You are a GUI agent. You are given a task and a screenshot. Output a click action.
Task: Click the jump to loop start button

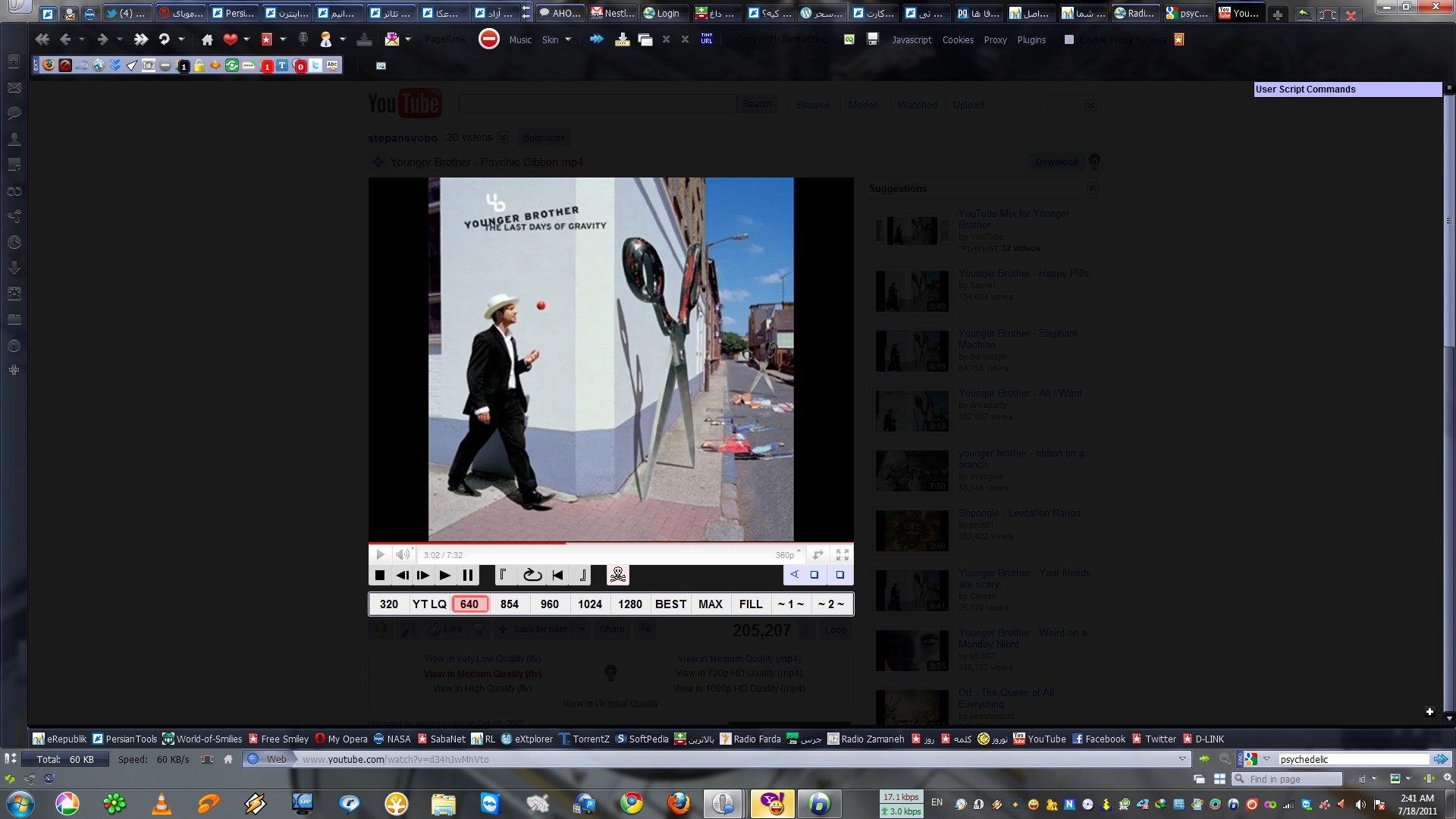click(x=558, y=576)
